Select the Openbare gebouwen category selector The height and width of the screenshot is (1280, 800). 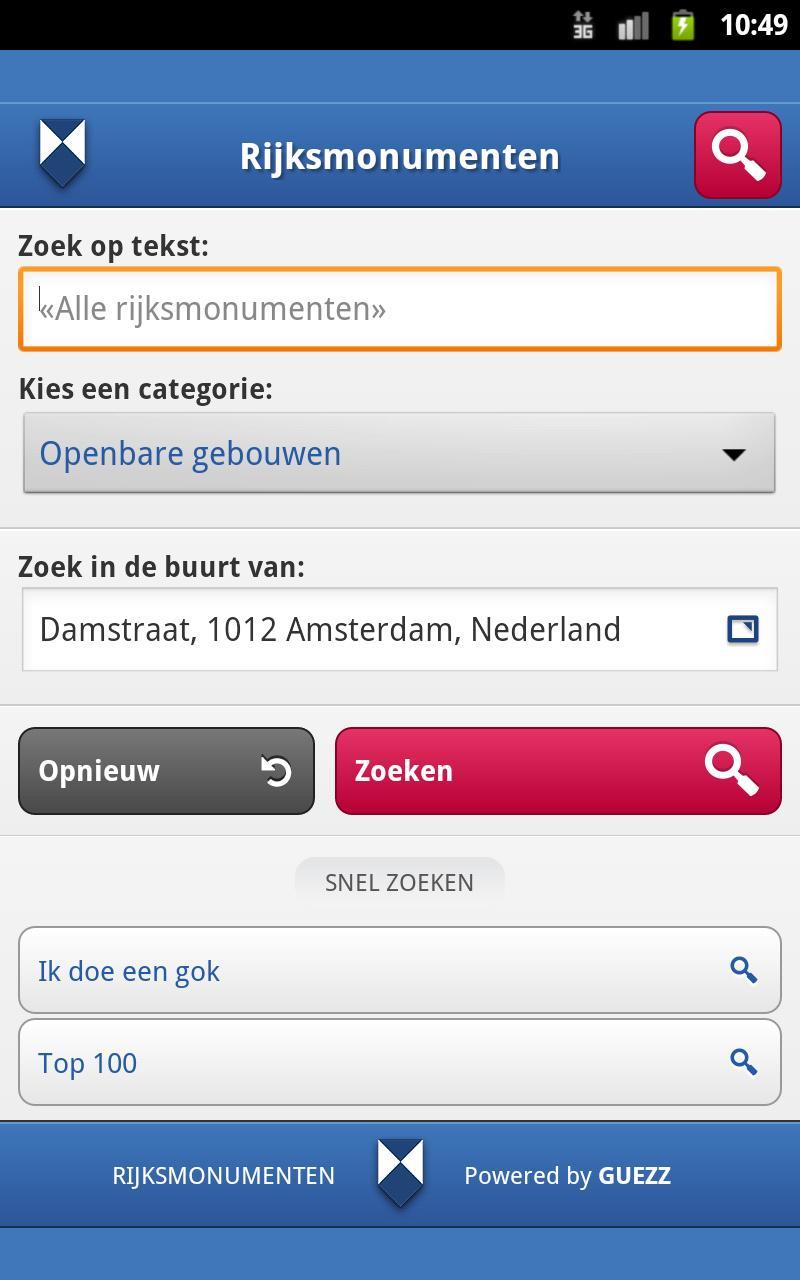coord(300,452)
